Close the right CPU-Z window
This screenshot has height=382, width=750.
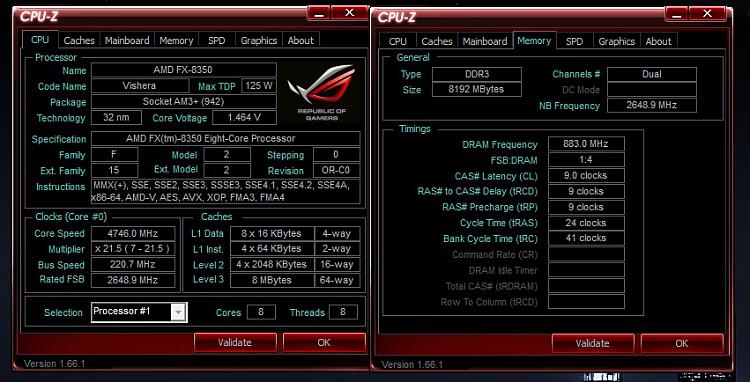[x=707, y=14]
